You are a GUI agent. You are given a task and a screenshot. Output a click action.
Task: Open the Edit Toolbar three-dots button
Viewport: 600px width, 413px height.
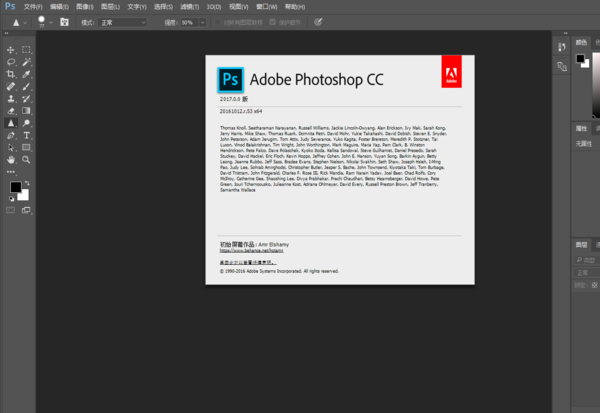[11, 172]
